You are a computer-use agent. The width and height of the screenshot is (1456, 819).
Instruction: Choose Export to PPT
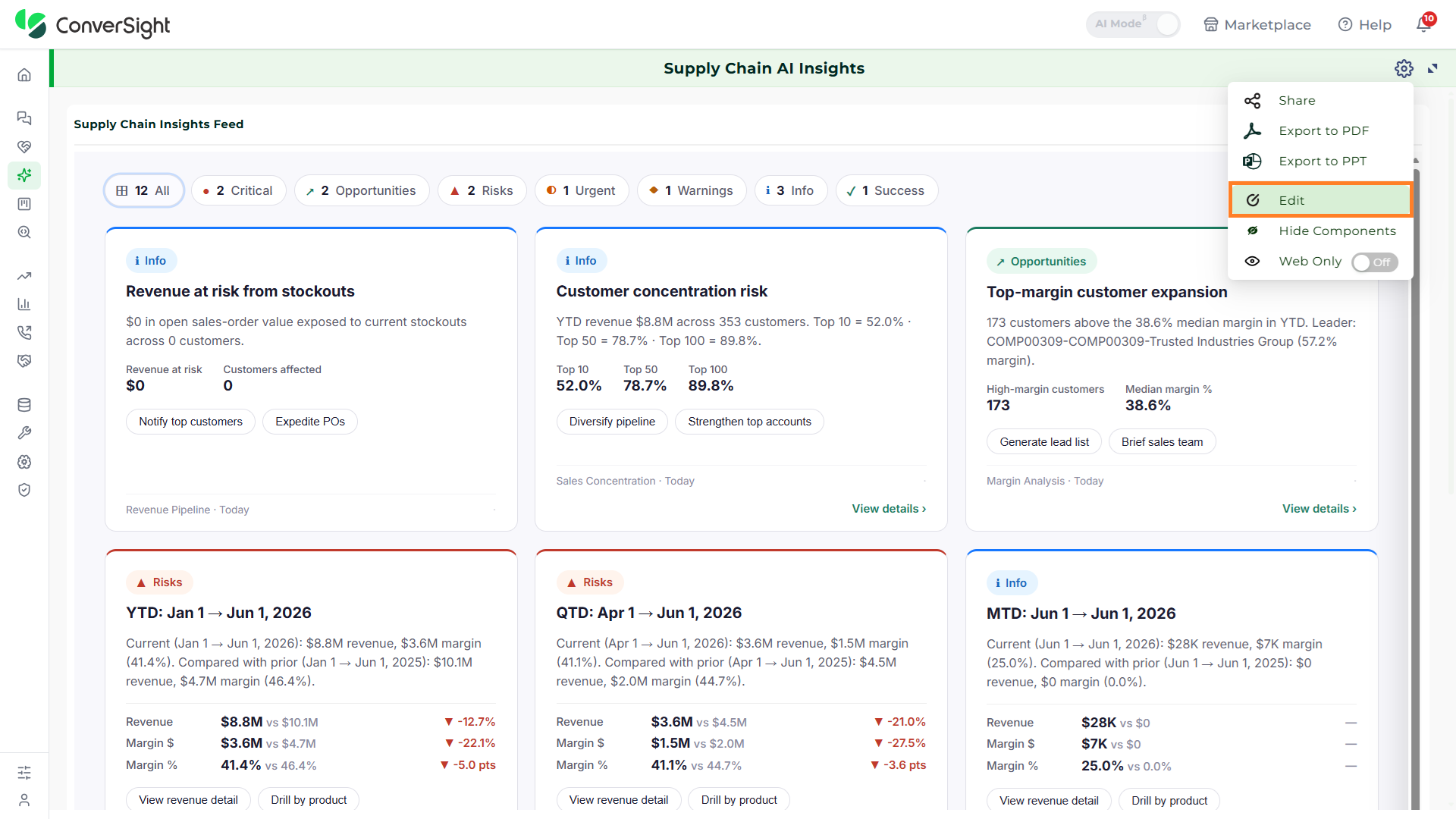coord(1320,161)
